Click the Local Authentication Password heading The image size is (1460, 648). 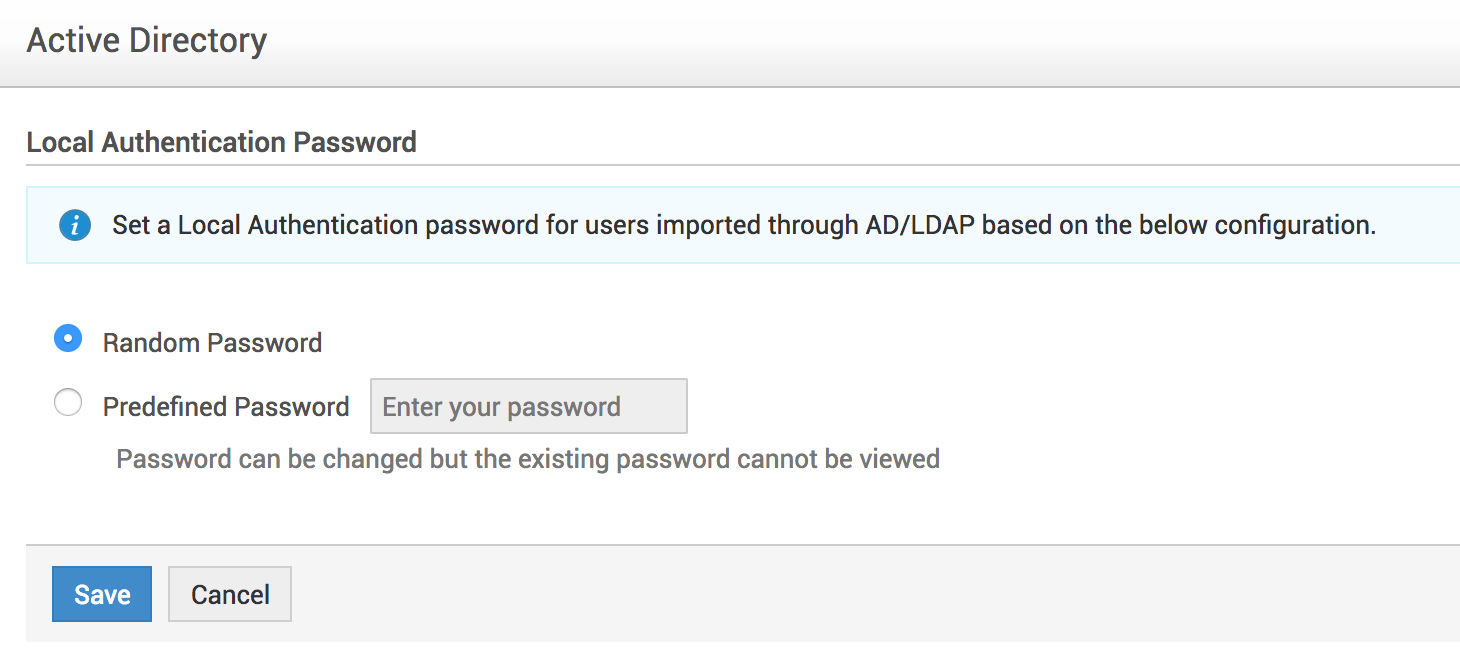(221, 142)
